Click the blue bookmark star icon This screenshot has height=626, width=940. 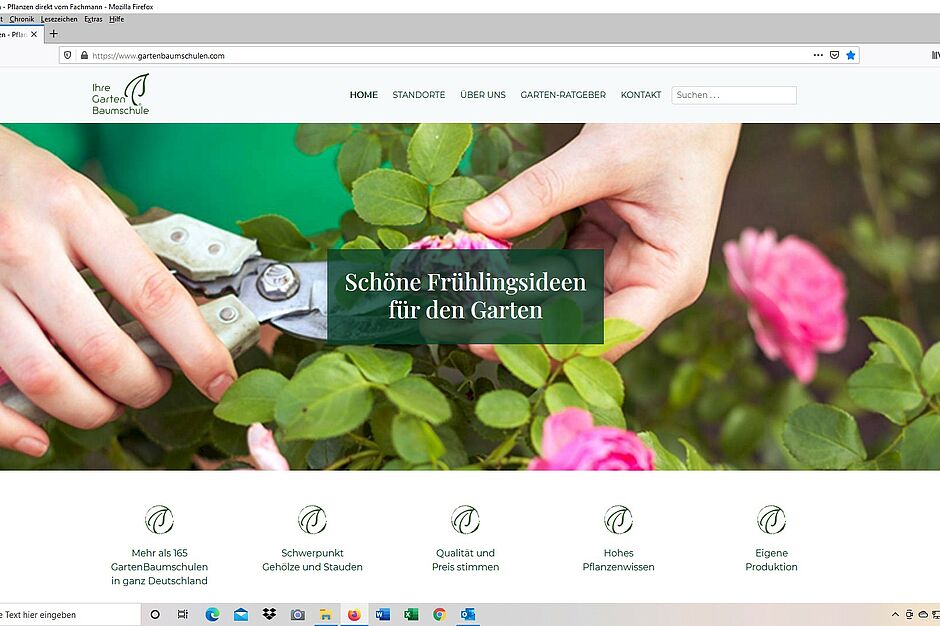point(851,56)
